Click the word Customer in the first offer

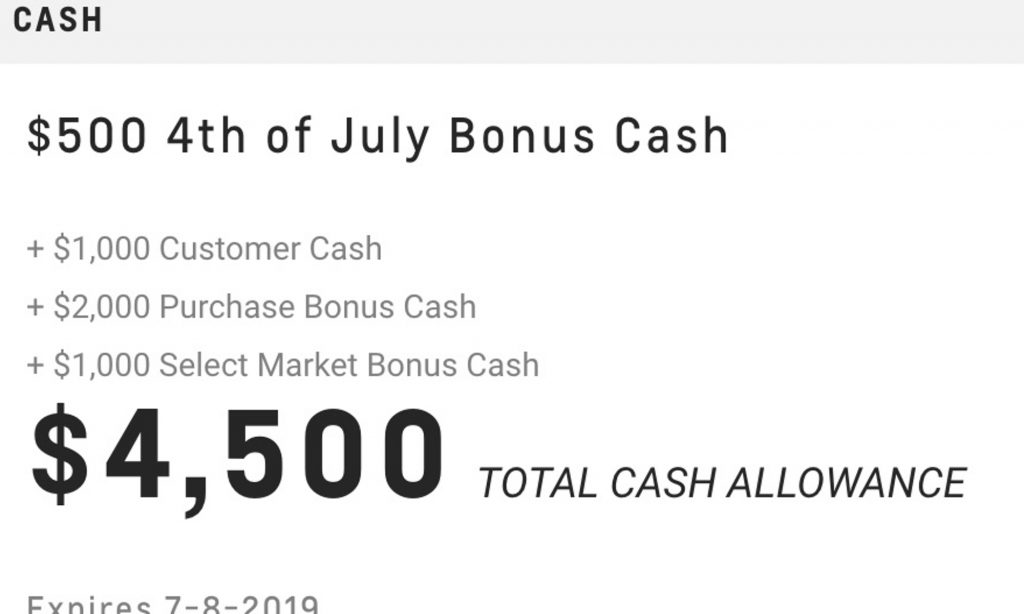click(229, 249)
